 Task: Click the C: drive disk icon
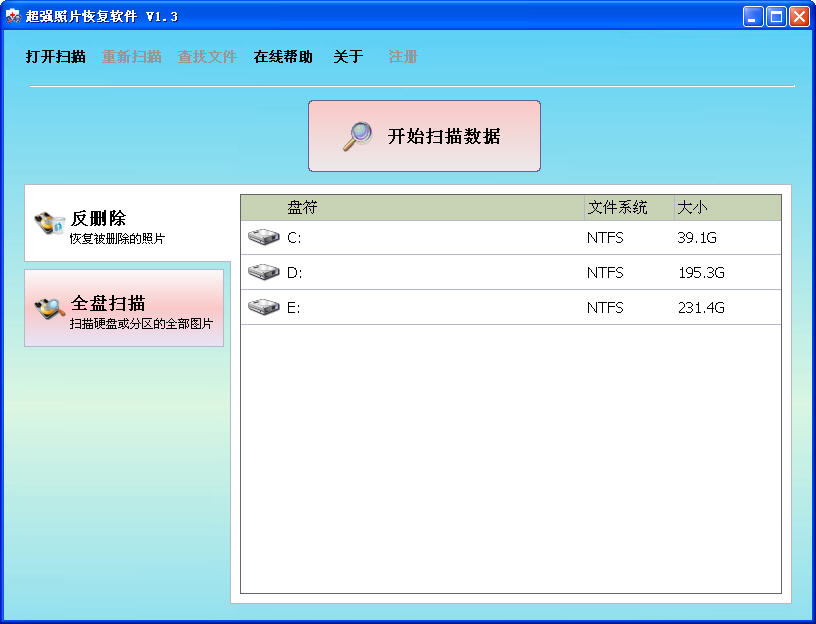click(263, 237)
